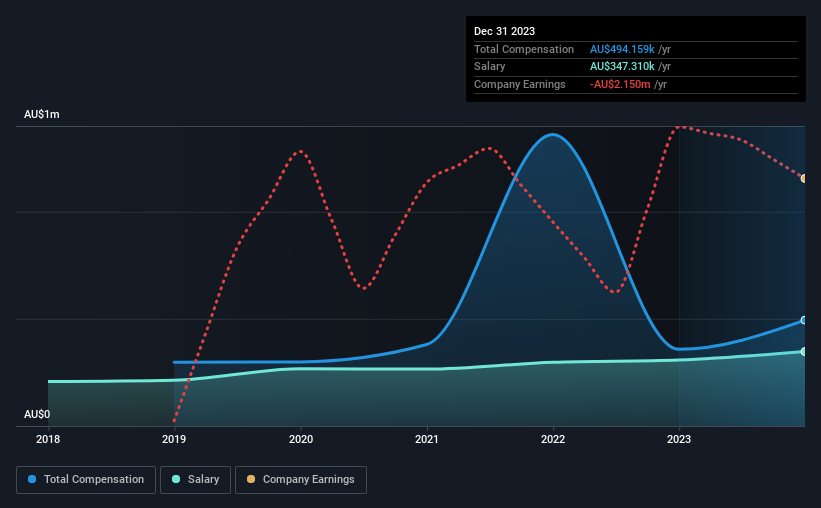Viewport: 821px width, 508px height.
Task: Click the 2018 x-axis label
Action: (48, 439)
